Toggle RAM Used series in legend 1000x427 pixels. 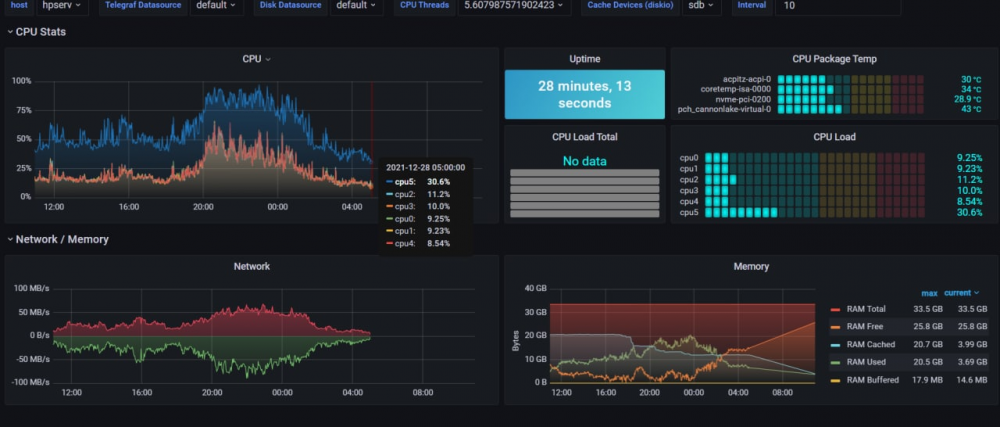tap(865, 362)
